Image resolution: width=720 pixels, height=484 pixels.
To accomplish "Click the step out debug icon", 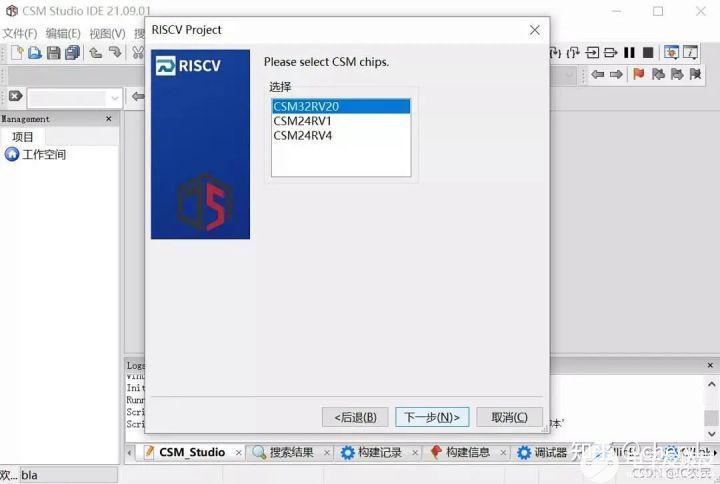I will coord(573,53).
